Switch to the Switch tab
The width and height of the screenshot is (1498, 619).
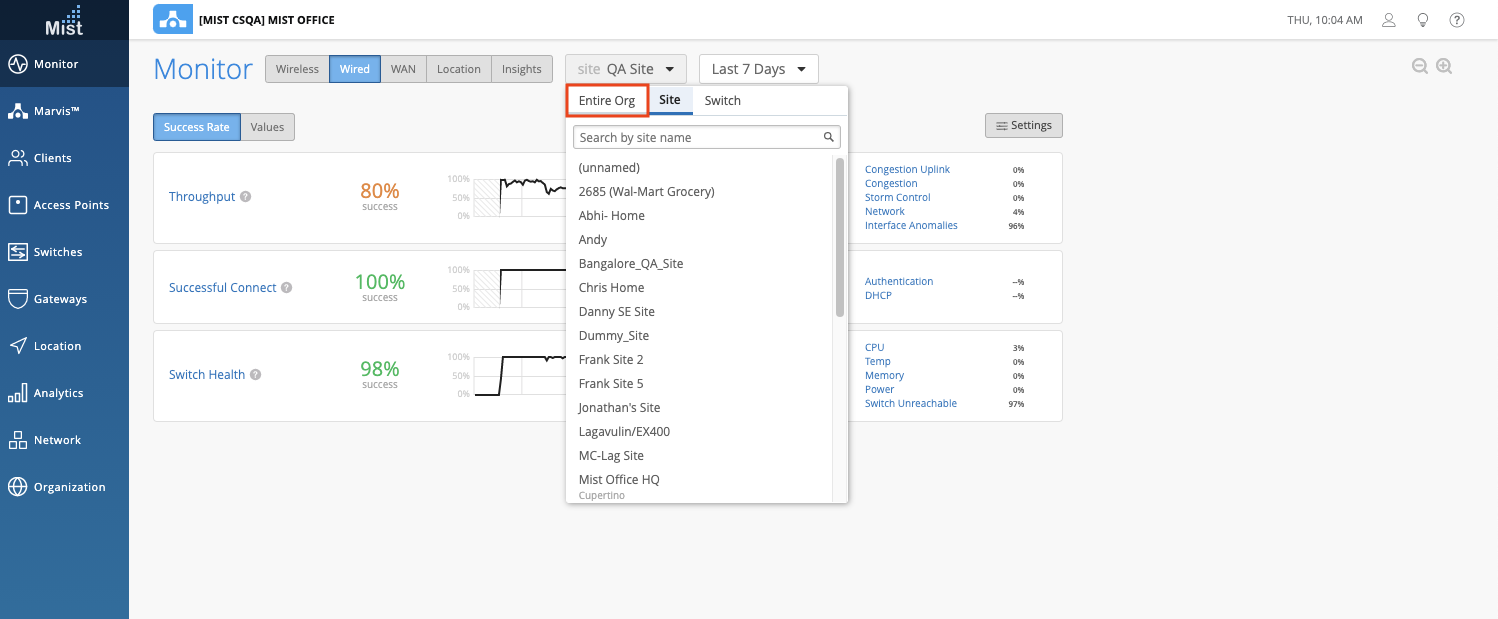point(722,101)
